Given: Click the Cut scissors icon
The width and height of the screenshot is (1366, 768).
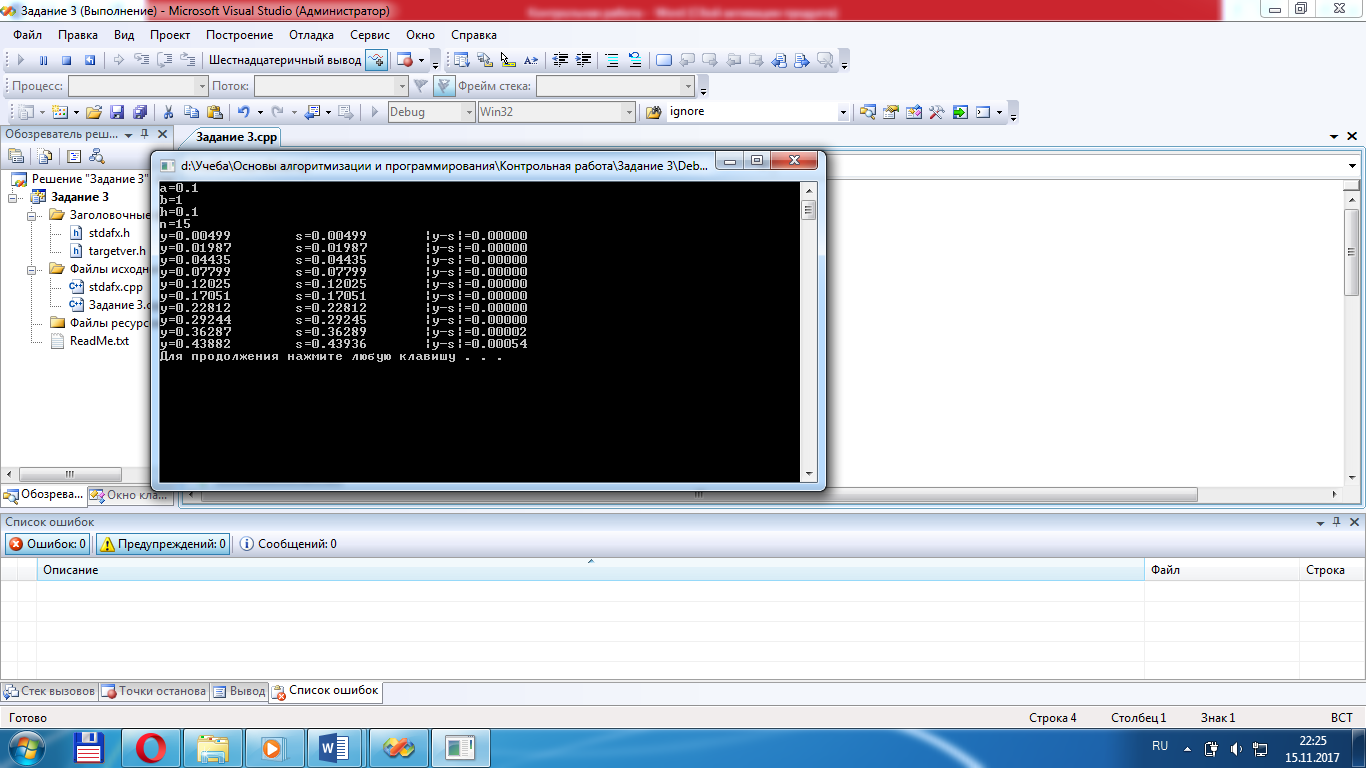Looking at the screenshot, I should (168, 112).
